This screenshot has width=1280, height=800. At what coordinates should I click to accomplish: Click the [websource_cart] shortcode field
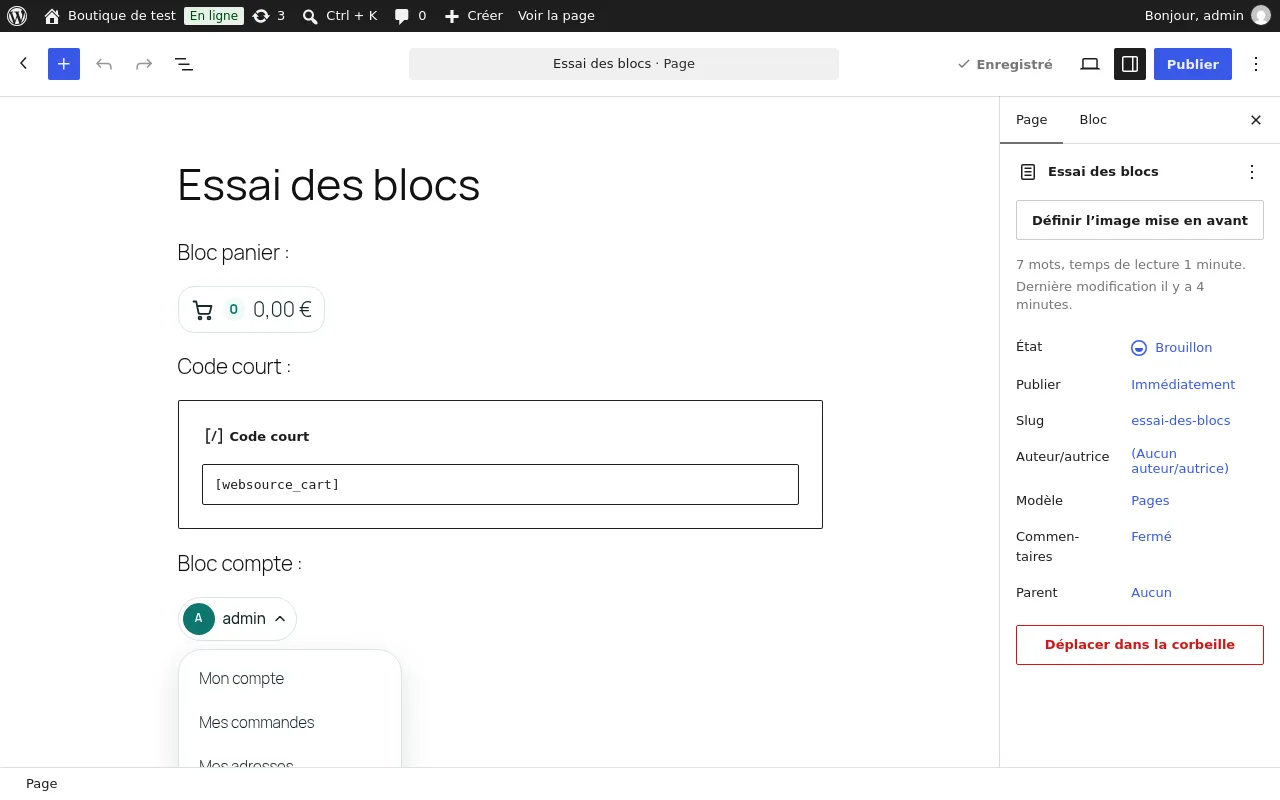point(500,484)
